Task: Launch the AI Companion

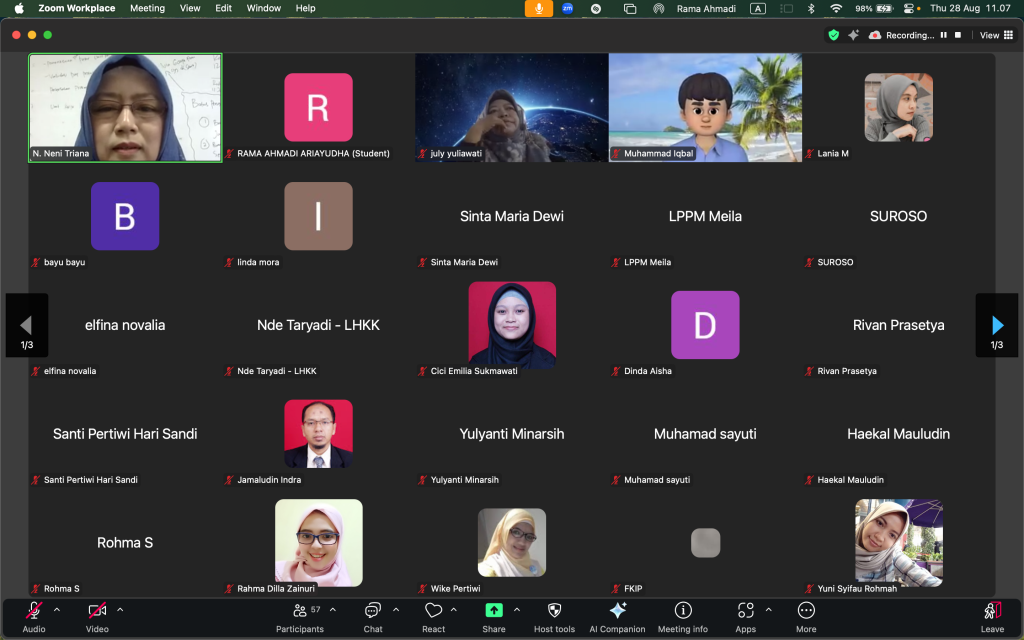Action: [617, 616]
